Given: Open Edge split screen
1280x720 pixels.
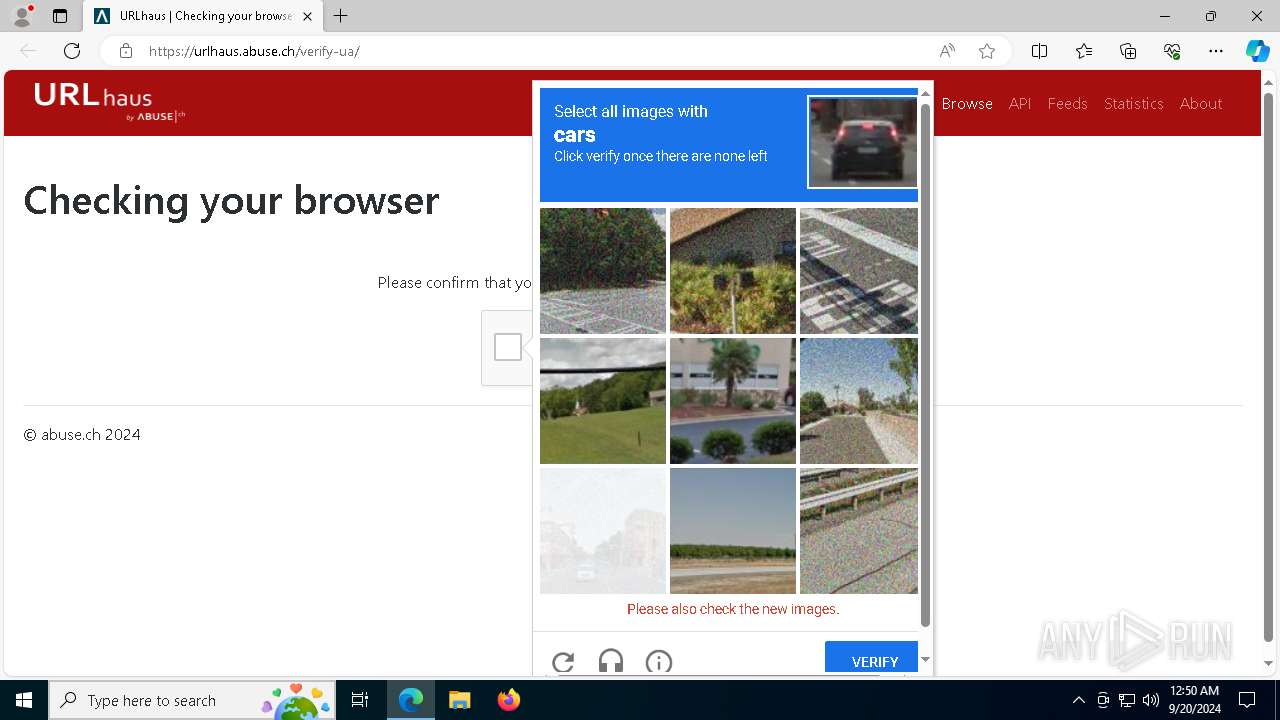Looking at the screenshot, I should tap(1039, 51).
